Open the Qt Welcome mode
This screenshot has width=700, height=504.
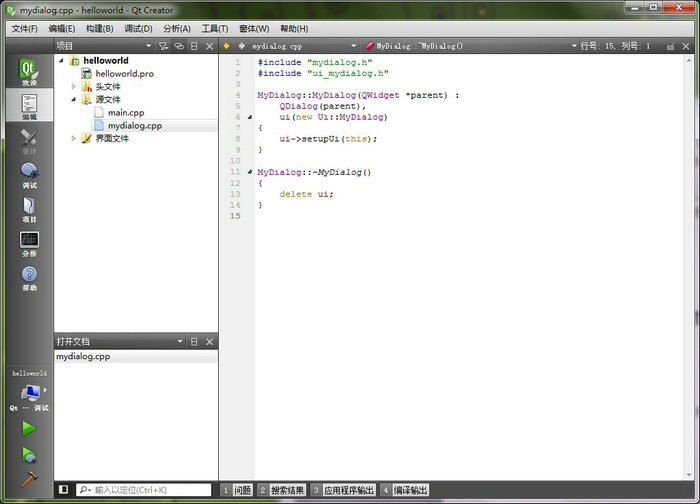[x=28, y=74]
